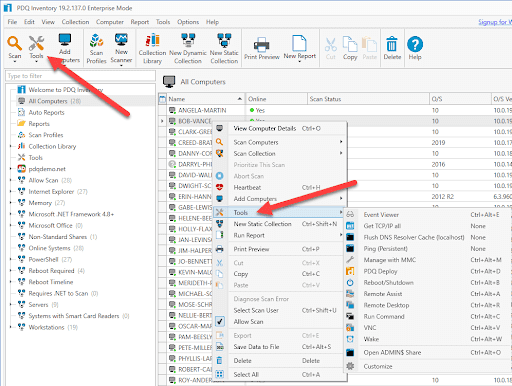Click the Type to filter input field
The width and height of the screenshot is (512, 386).
point(80,76)
